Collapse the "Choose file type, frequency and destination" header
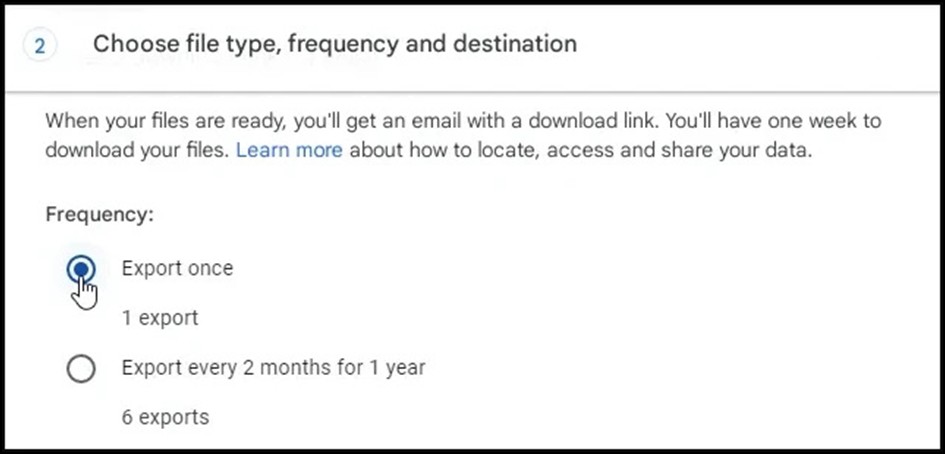Viewport: 945px width, 454px height. (x=472, y=46)
